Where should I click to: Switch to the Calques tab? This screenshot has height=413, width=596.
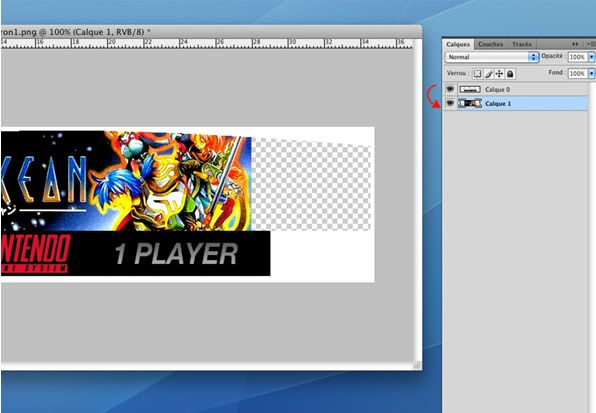click(x=458, y=44)
